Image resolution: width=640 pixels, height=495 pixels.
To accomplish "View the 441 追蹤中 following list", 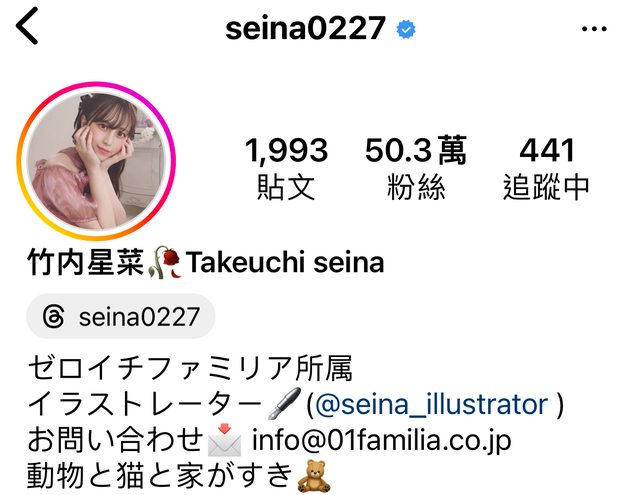I will 546,168.
